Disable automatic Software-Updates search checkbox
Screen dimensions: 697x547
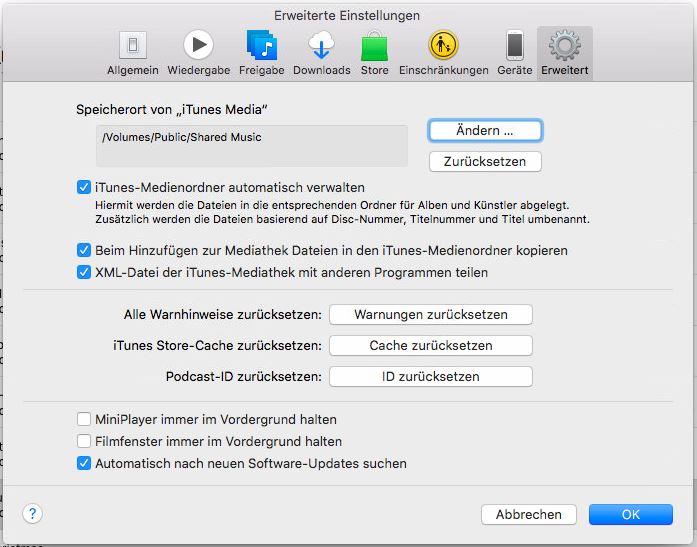(x=84, y=463)
